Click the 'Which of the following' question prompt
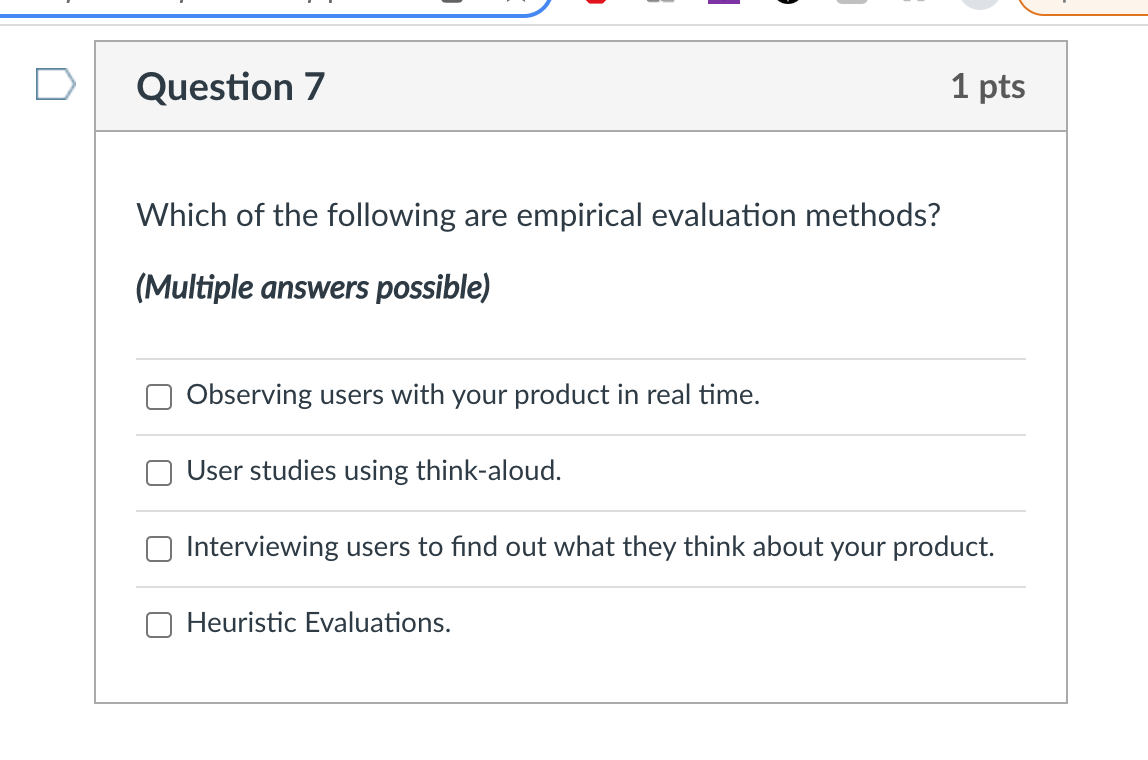Image resolution: width=1148 pixels, height=760 pixels. click(x=538, y=215)
